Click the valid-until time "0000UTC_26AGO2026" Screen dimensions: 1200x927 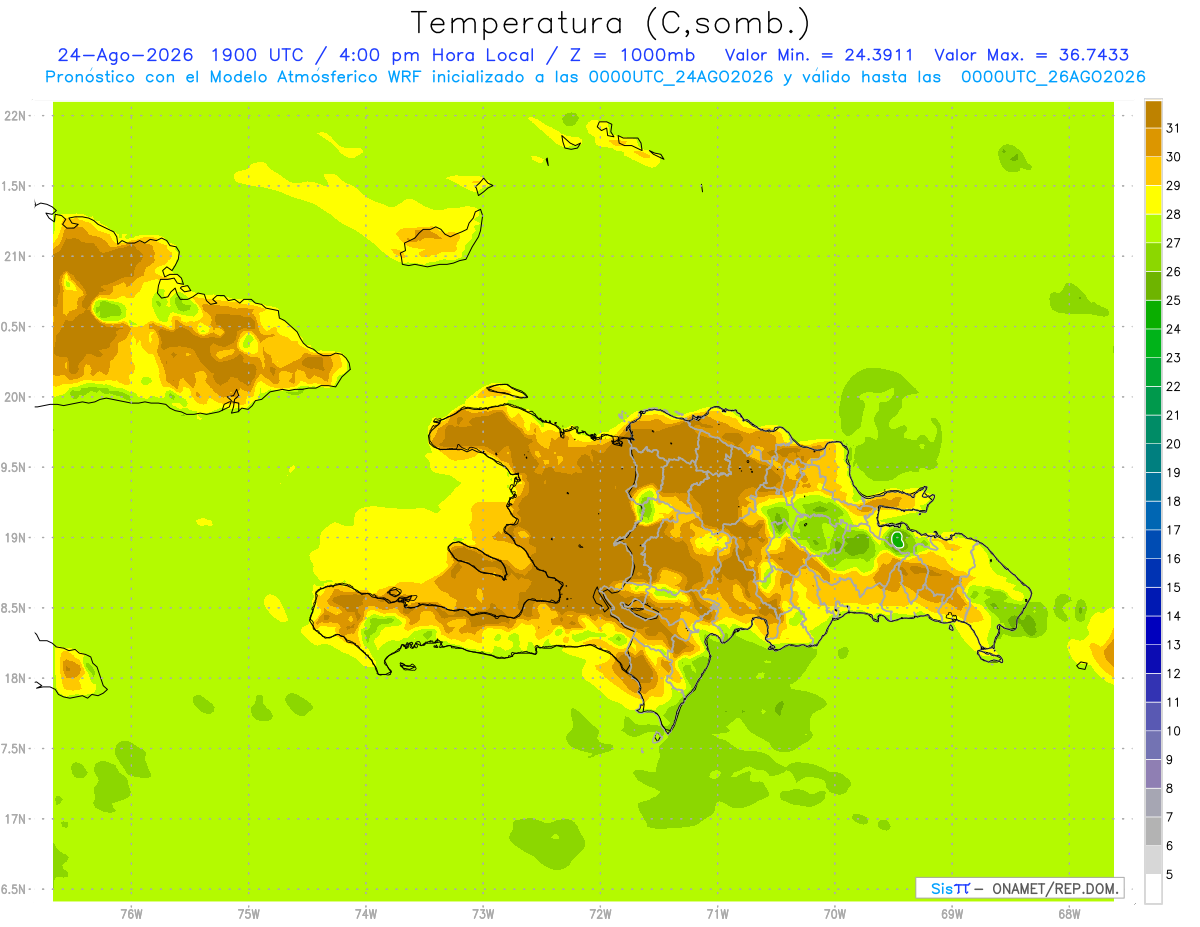[1053, 77]
